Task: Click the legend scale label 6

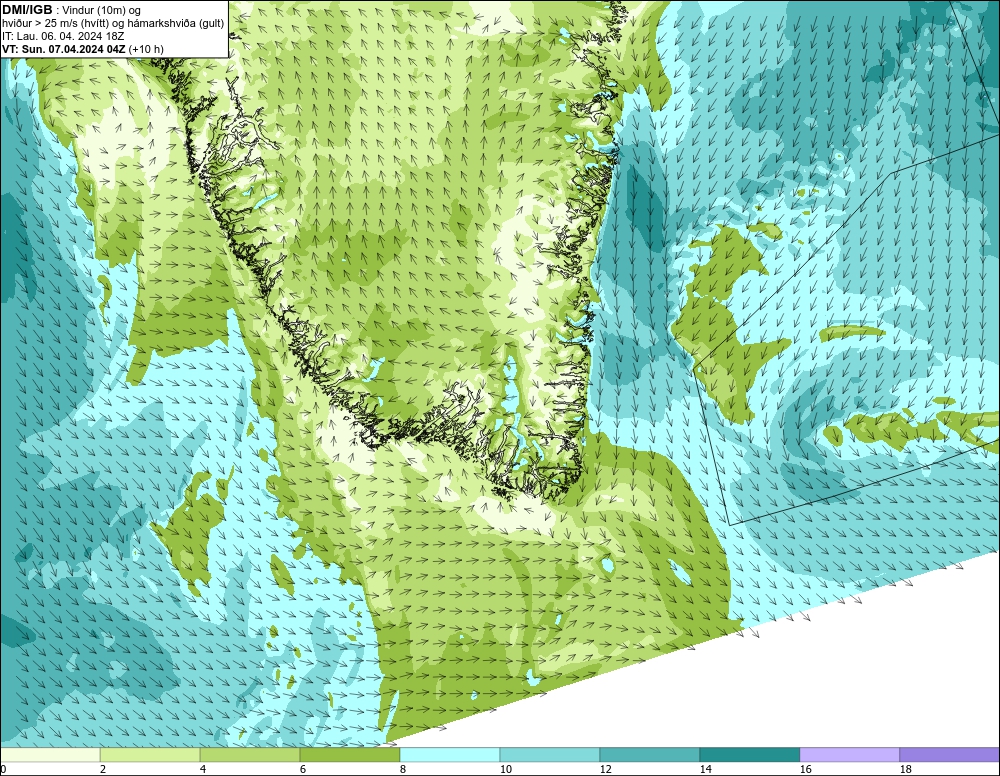Action: pos(303,769)
